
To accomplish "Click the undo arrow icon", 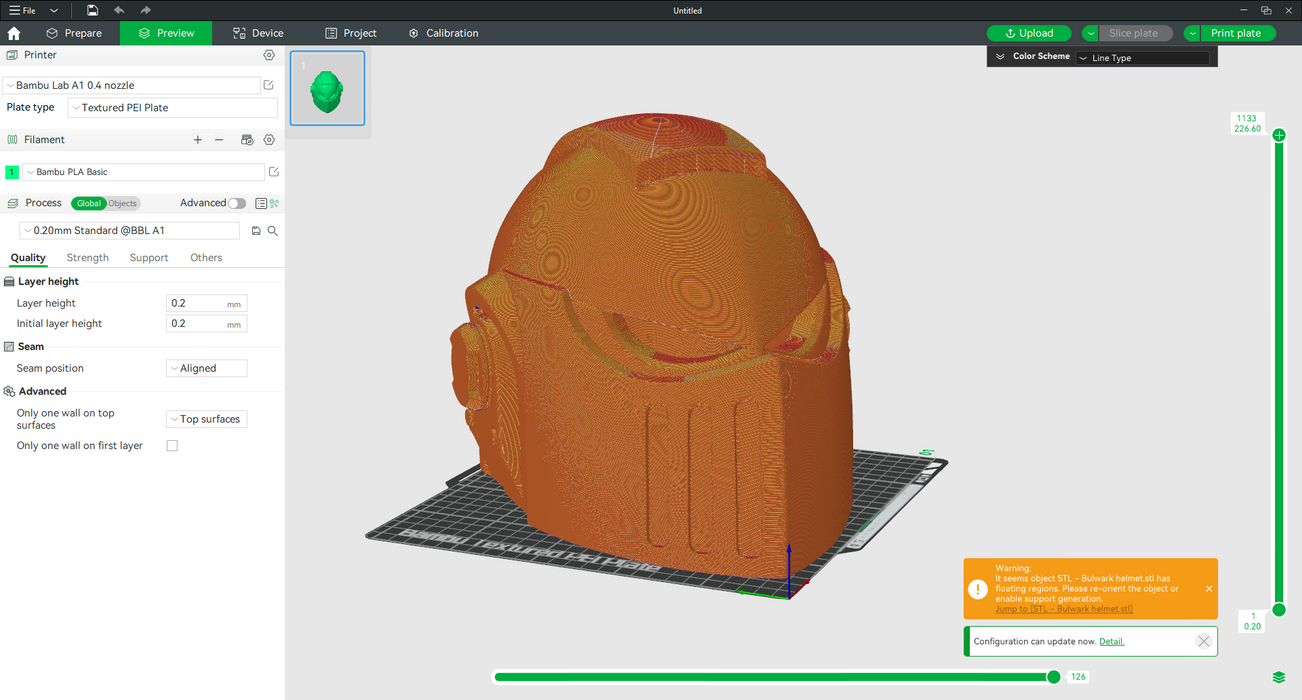I will click(x=119, y=10).
